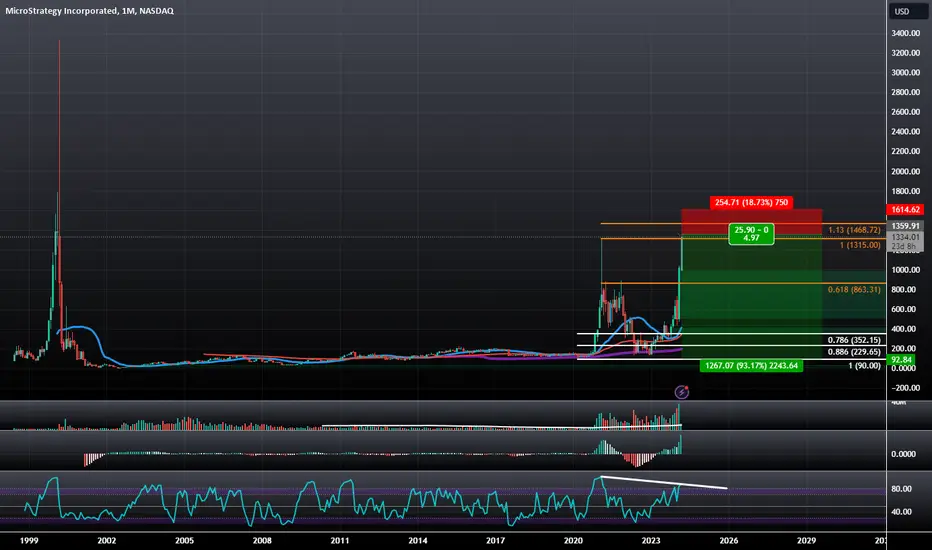Click the purple lightning event icon
932x550 pixels.
click(682, 392)
